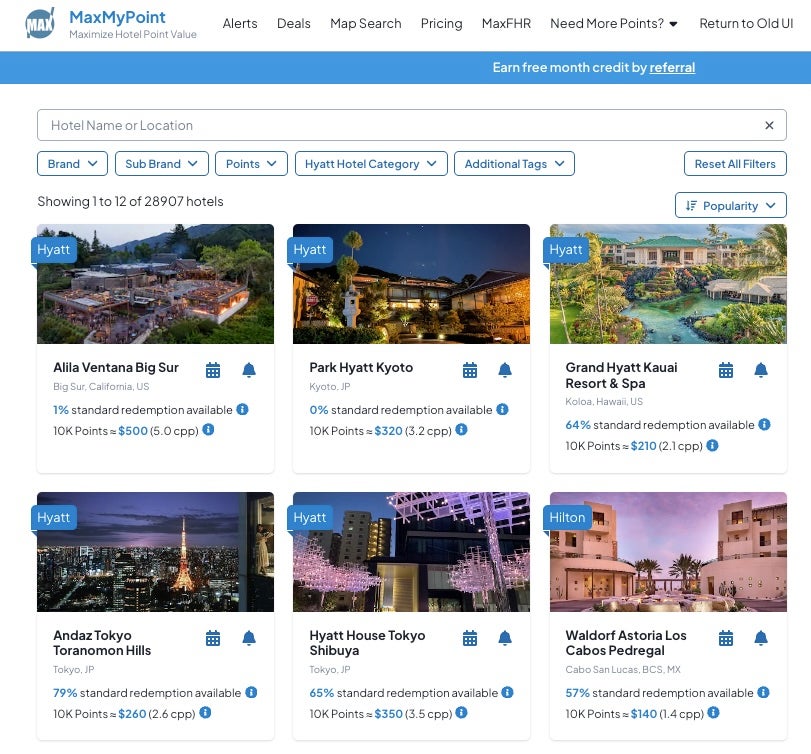The image size is (811, 754).
Task: Open calendar for Hyatt House Tokyo Shibuya
Action: coord(470,638)
